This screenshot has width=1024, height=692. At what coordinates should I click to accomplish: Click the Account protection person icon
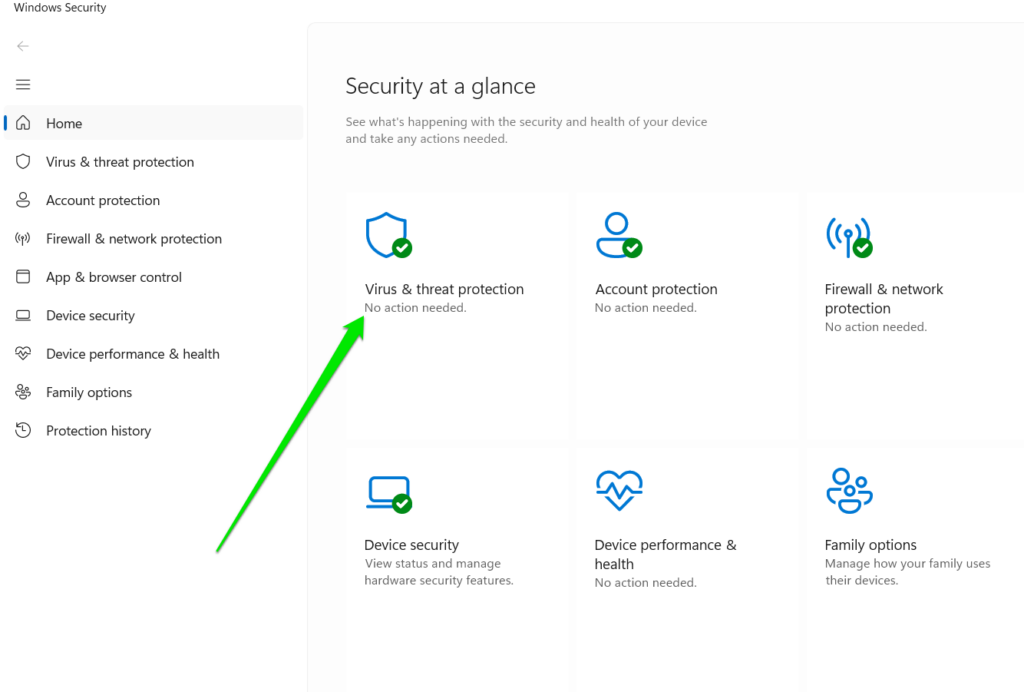pyautogui.click(x=619, y=233)
